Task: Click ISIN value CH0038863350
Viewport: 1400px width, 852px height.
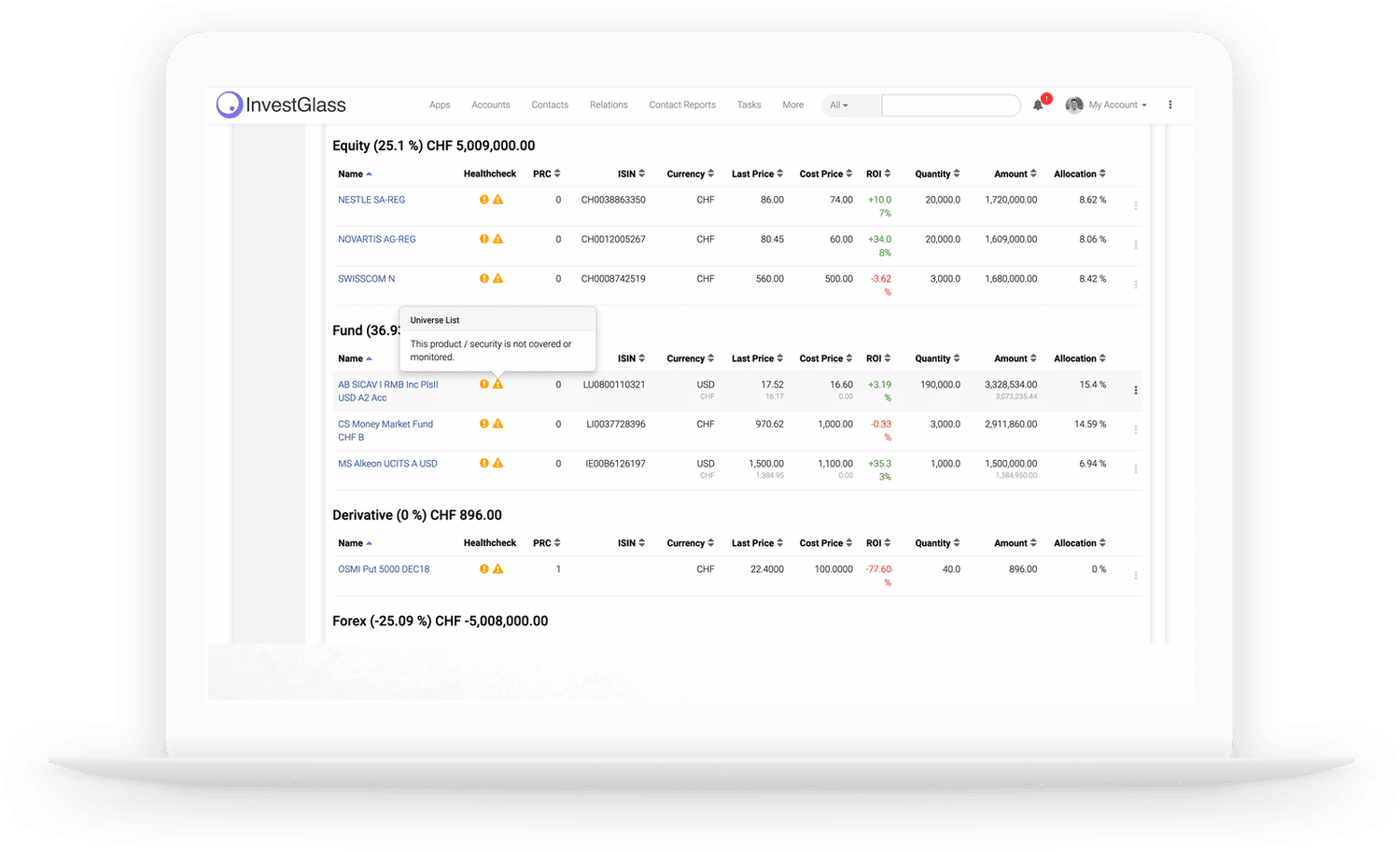Action: [613, 200]
